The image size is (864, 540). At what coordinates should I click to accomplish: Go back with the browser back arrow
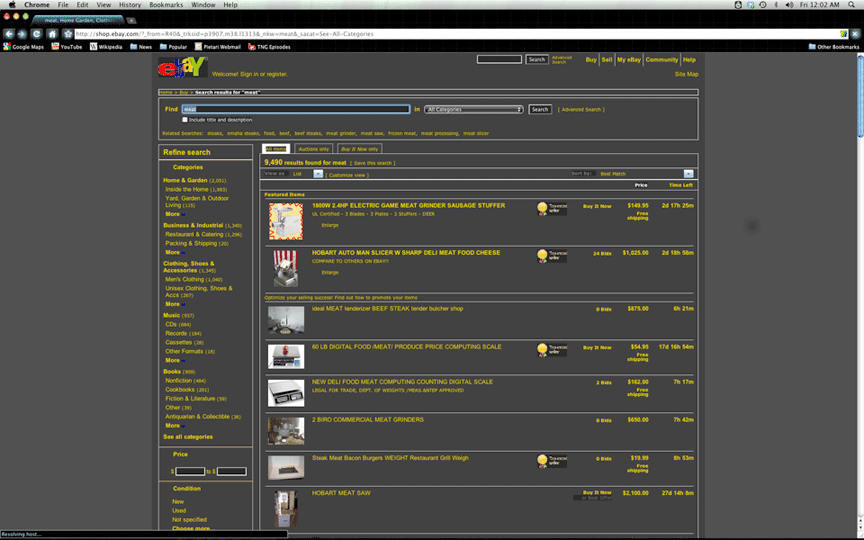point(9,34)
